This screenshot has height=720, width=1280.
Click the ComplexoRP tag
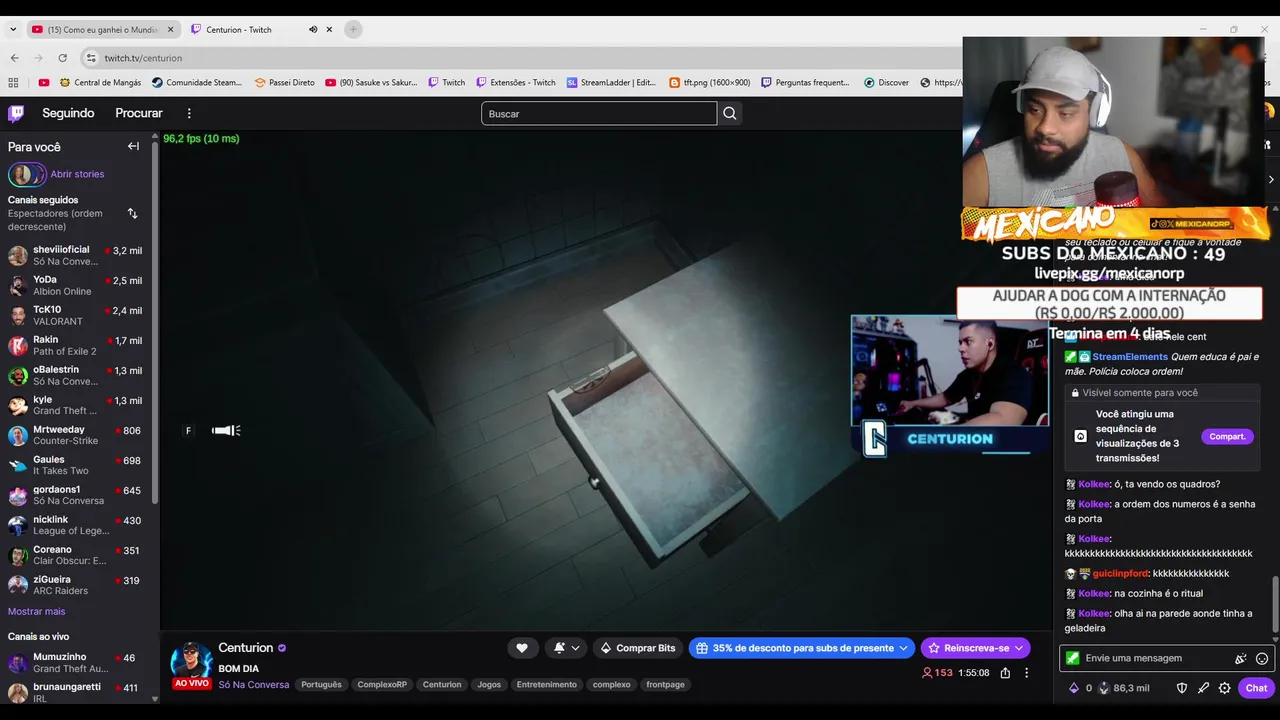coord(380,685)
